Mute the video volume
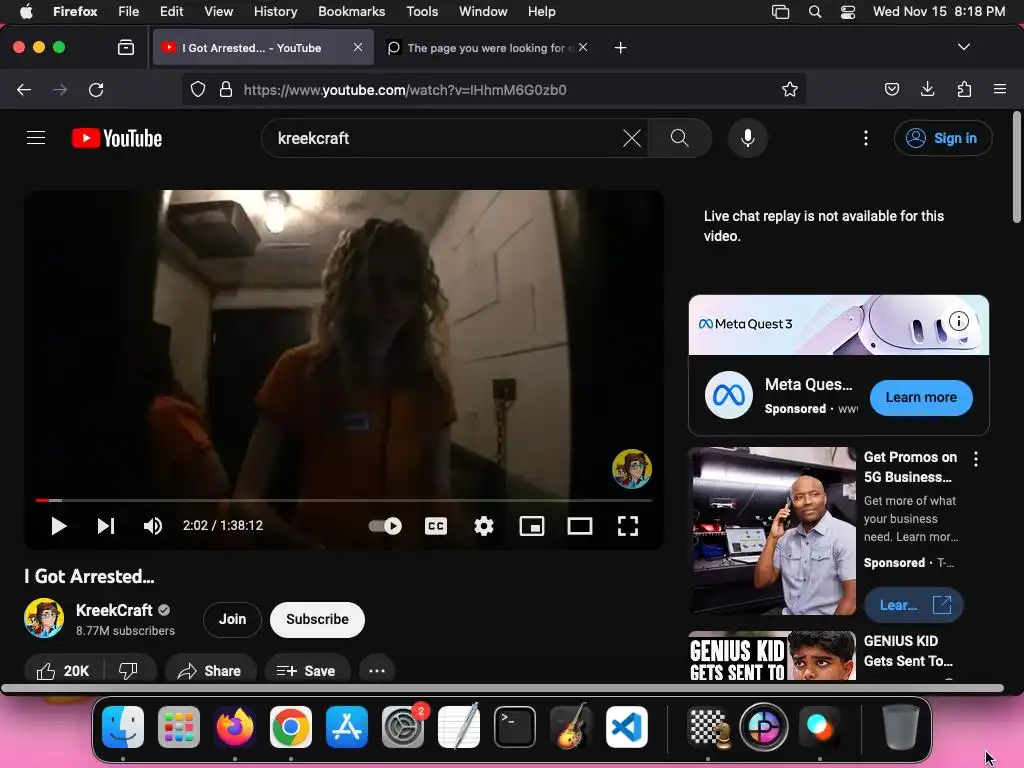 153,526
